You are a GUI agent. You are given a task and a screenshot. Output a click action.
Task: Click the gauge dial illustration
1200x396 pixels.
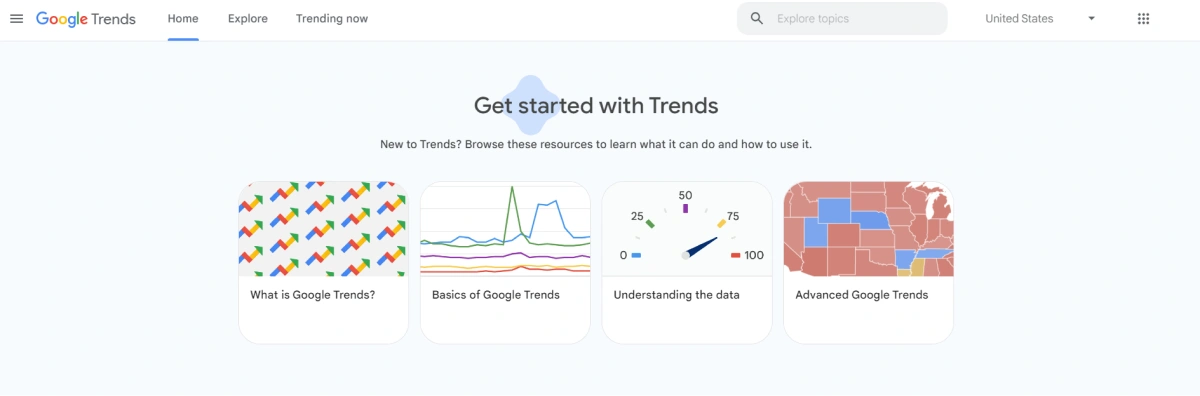687,229
